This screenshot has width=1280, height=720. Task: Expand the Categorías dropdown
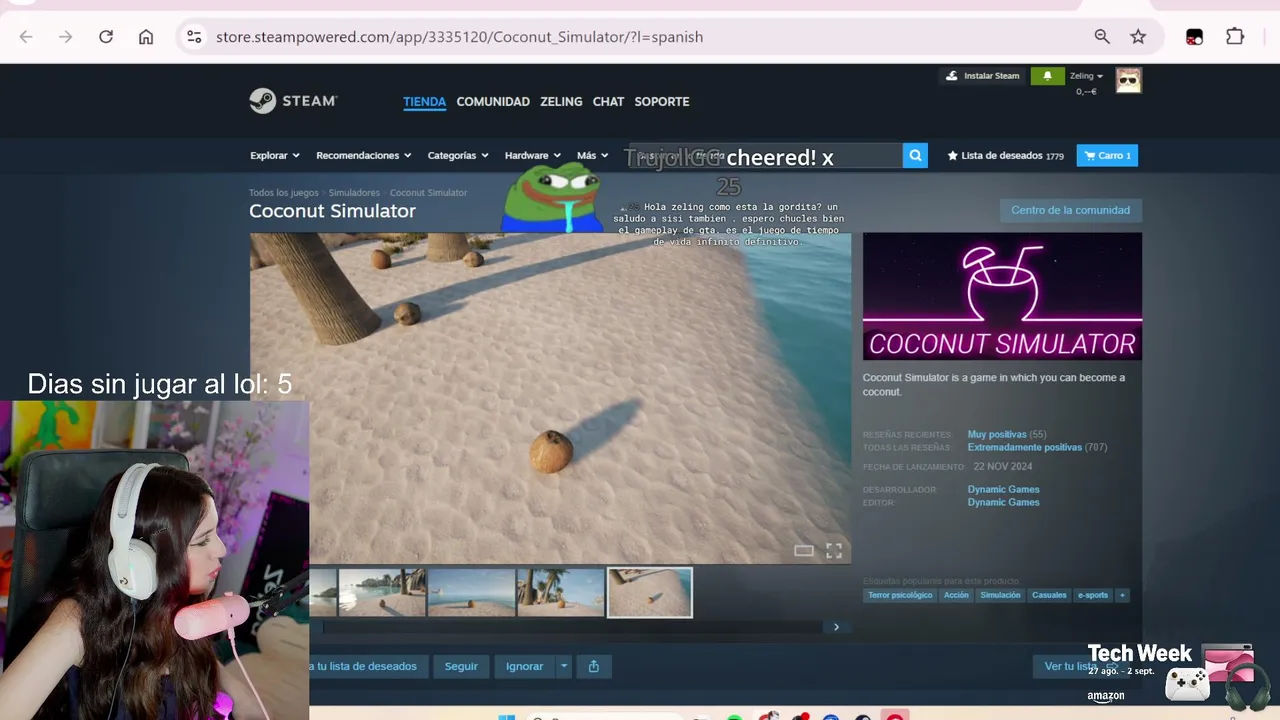[458, 155]
